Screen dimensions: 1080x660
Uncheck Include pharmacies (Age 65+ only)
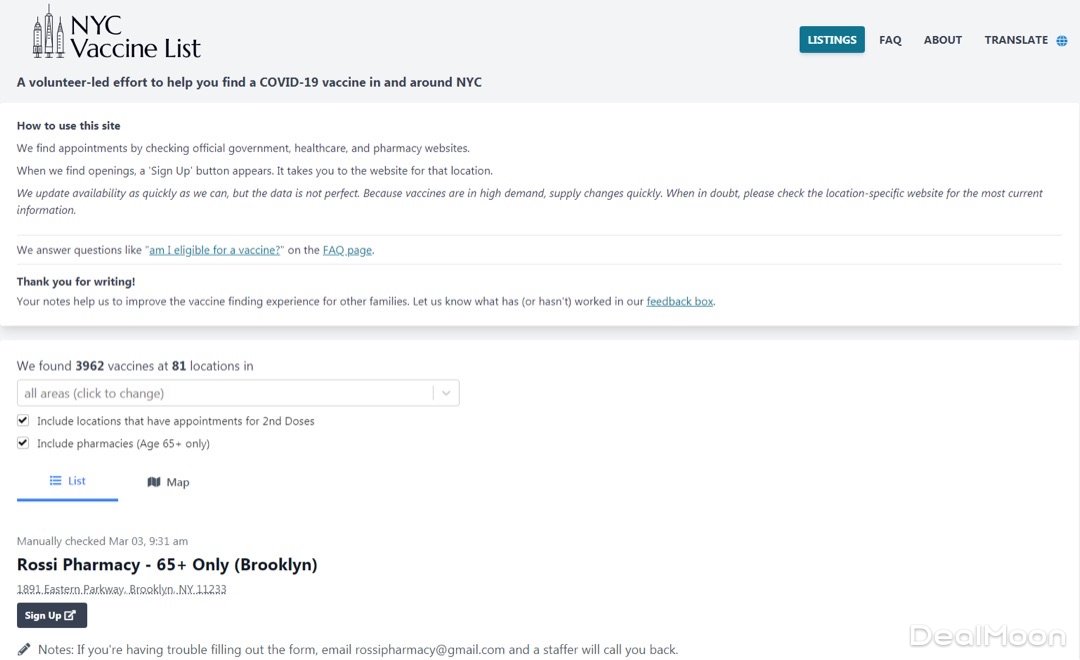pyautogui.click(x=23, y=443)
